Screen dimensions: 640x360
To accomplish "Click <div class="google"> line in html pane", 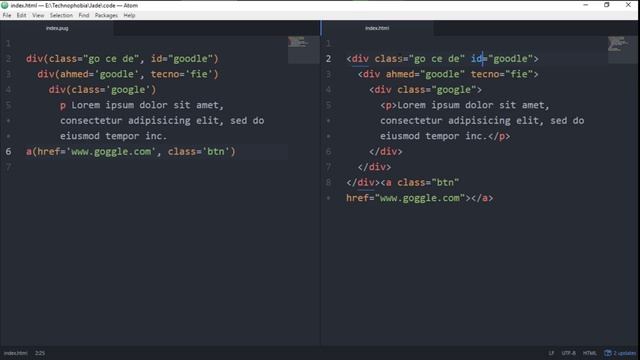I will click(425, 90).
